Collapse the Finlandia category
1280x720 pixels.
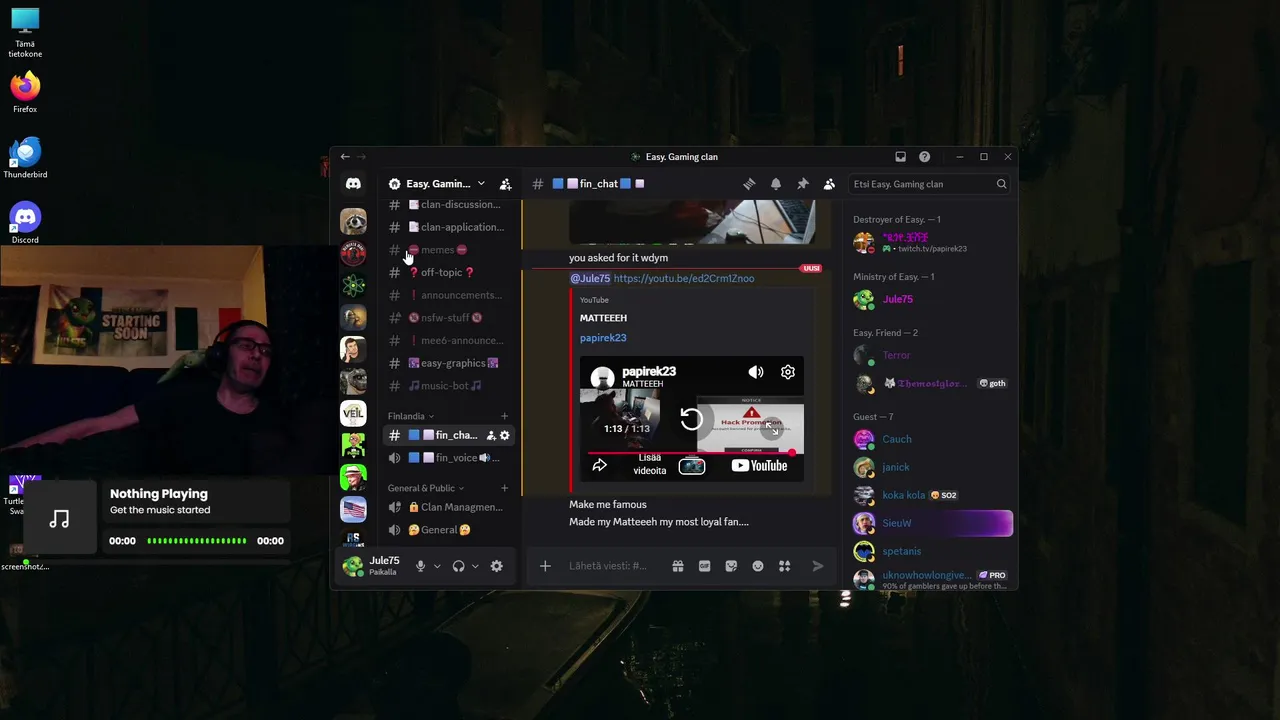(411, 416)
